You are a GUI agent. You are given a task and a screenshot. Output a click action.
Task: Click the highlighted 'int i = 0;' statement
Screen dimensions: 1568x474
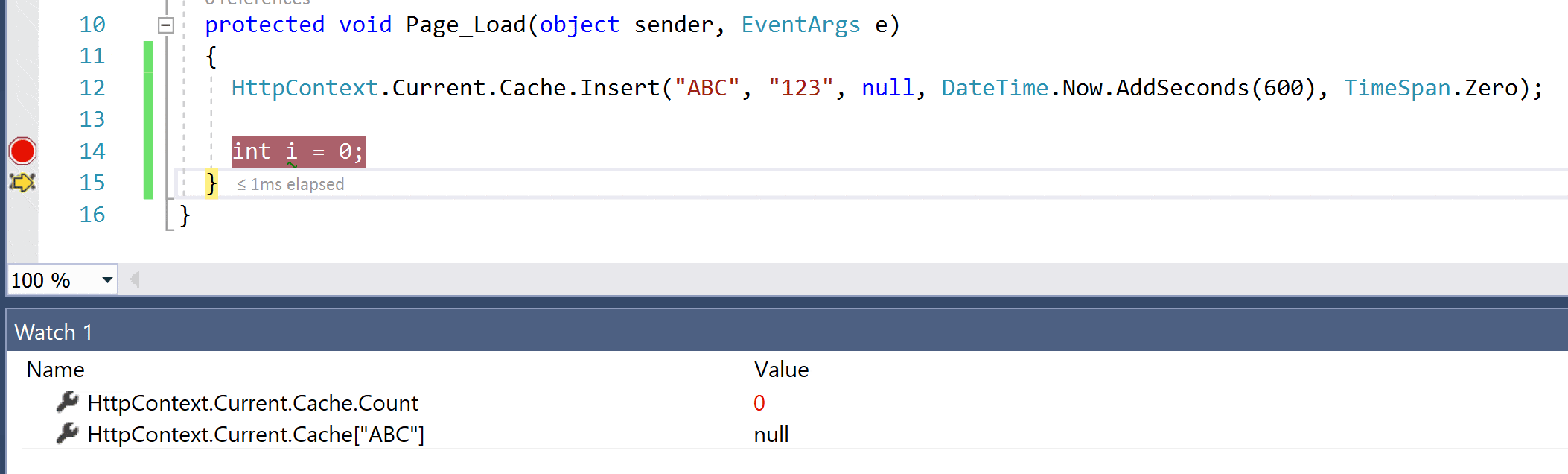(298, 151)
